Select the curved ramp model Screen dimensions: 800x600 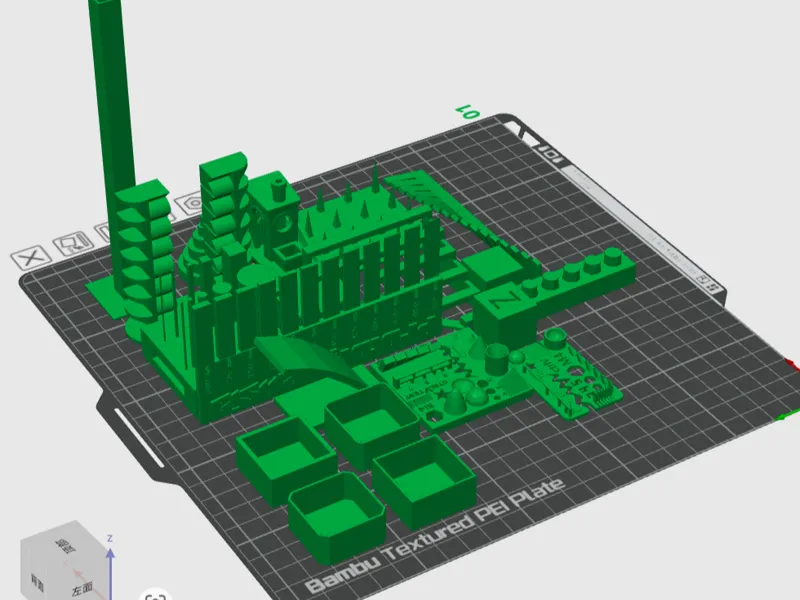click(x=311, y=357)
